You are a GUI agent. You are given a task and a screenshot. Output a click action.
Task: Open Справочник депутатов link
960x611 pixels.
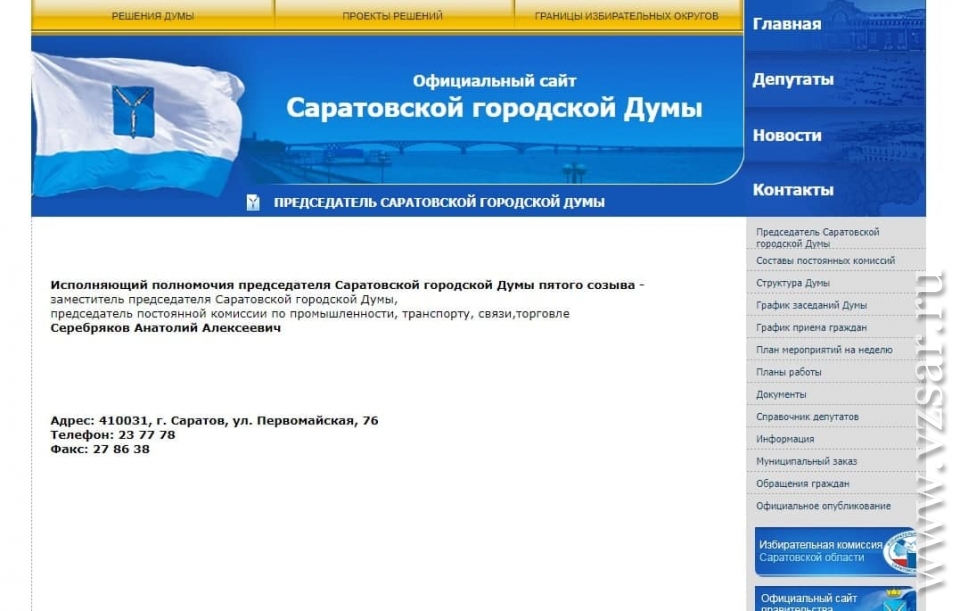(x=808, y=416)
